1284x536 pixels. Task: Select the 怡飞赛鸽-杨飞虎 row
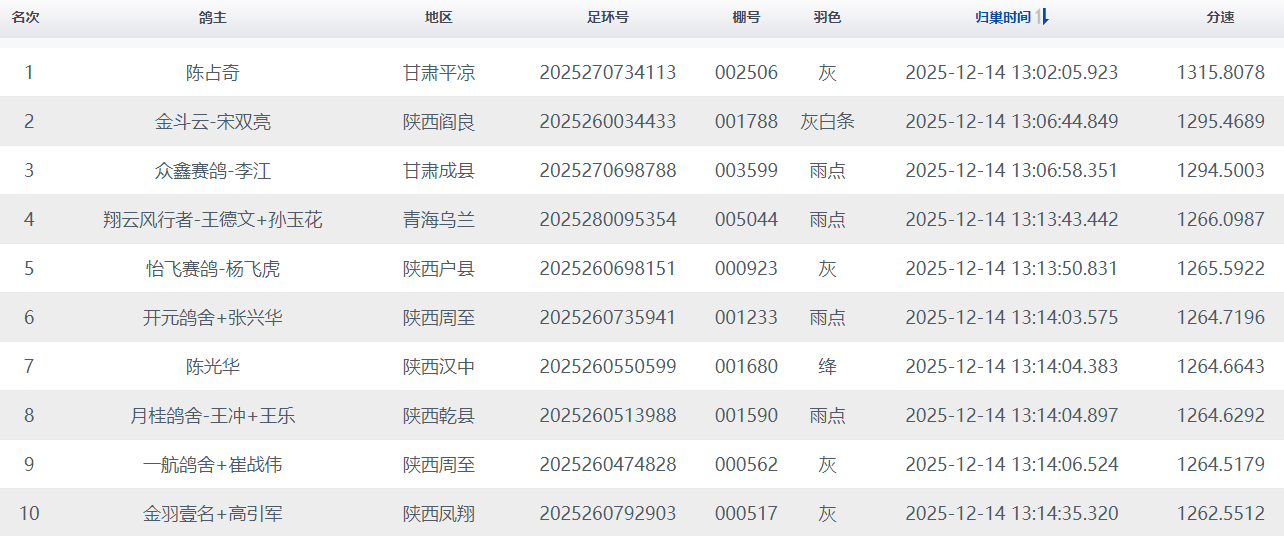pos(212,269)
